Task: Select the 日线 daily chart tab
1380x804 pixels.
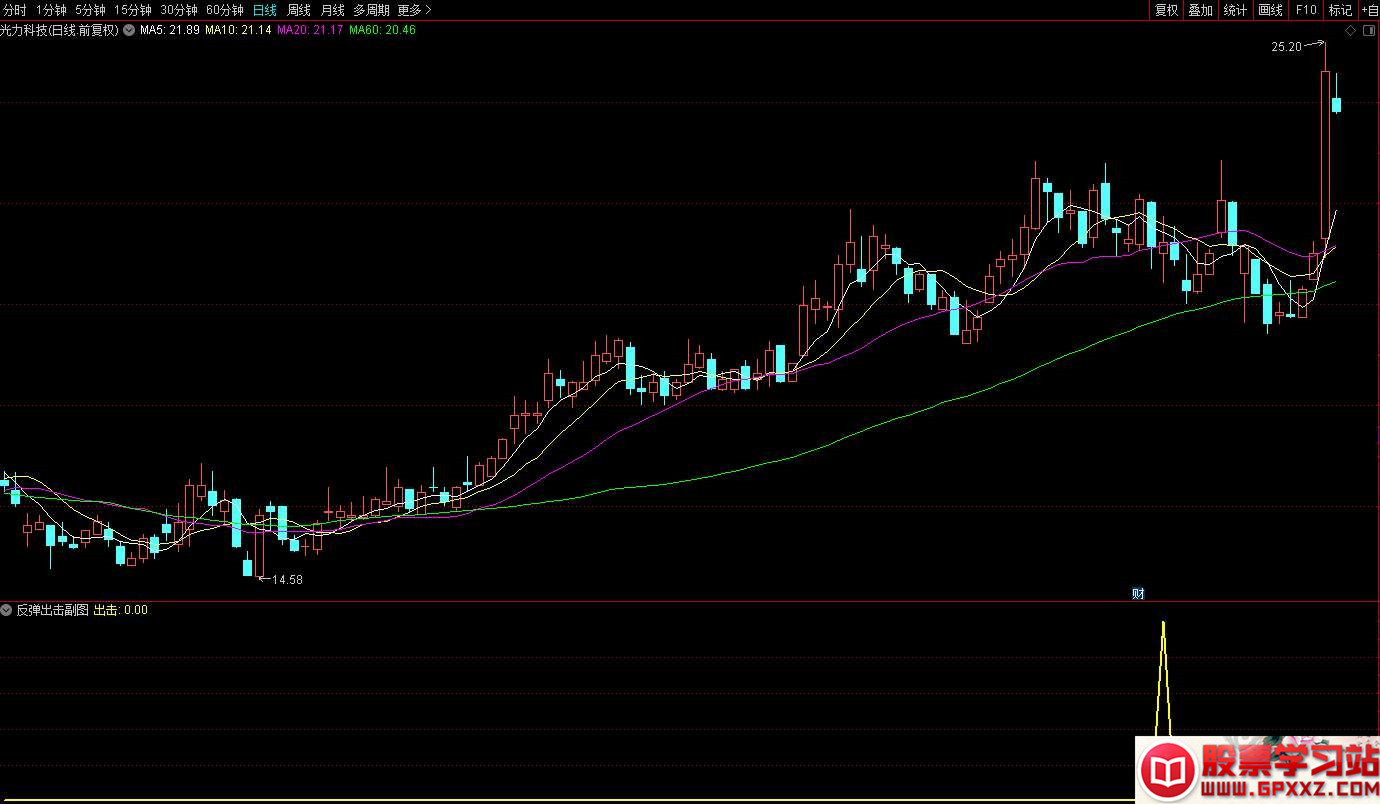Action: tap(265, 10)
